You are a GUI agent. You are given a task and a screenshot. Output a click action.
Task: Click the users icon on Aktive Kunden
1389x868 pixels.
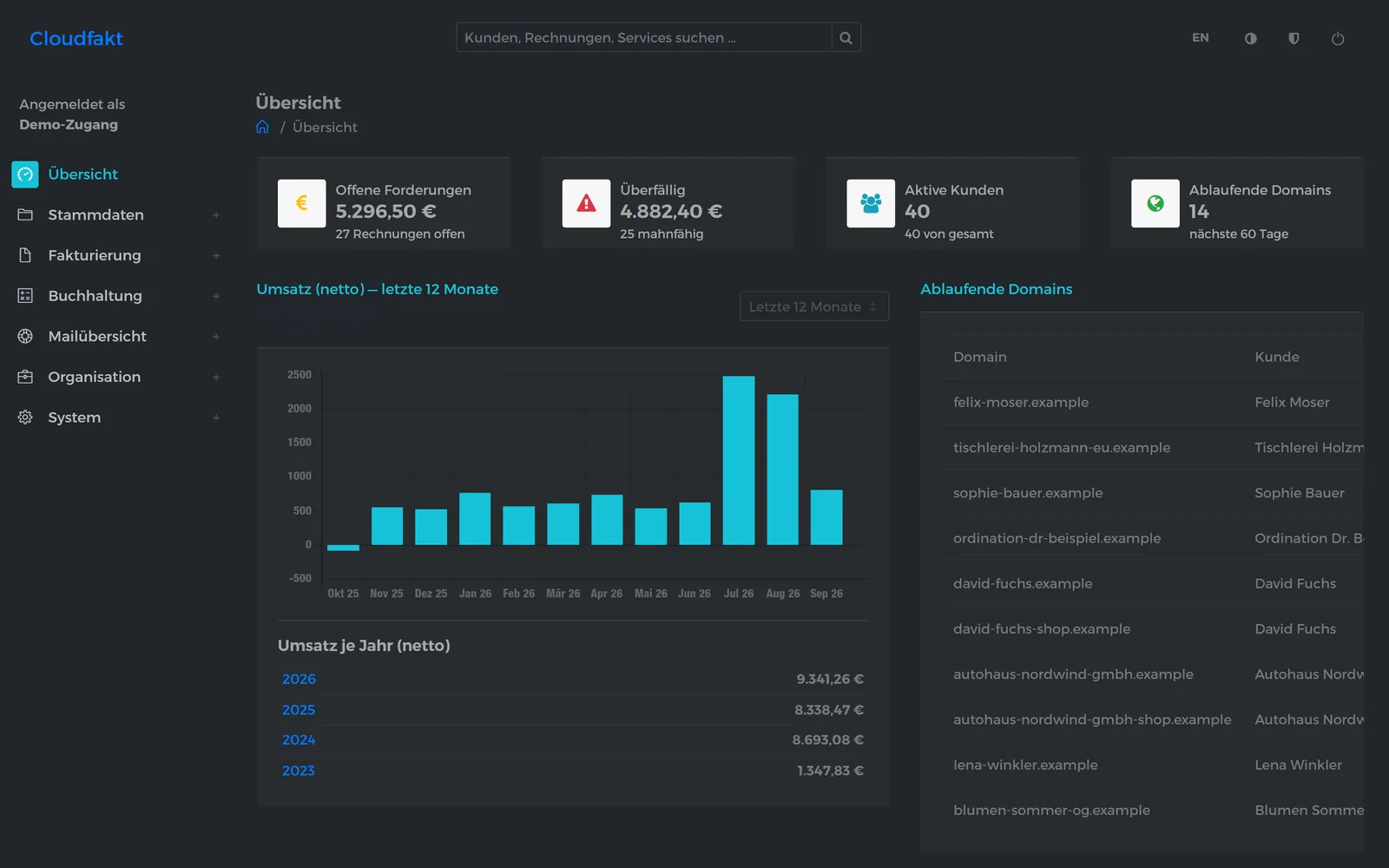tap(871, 203)
